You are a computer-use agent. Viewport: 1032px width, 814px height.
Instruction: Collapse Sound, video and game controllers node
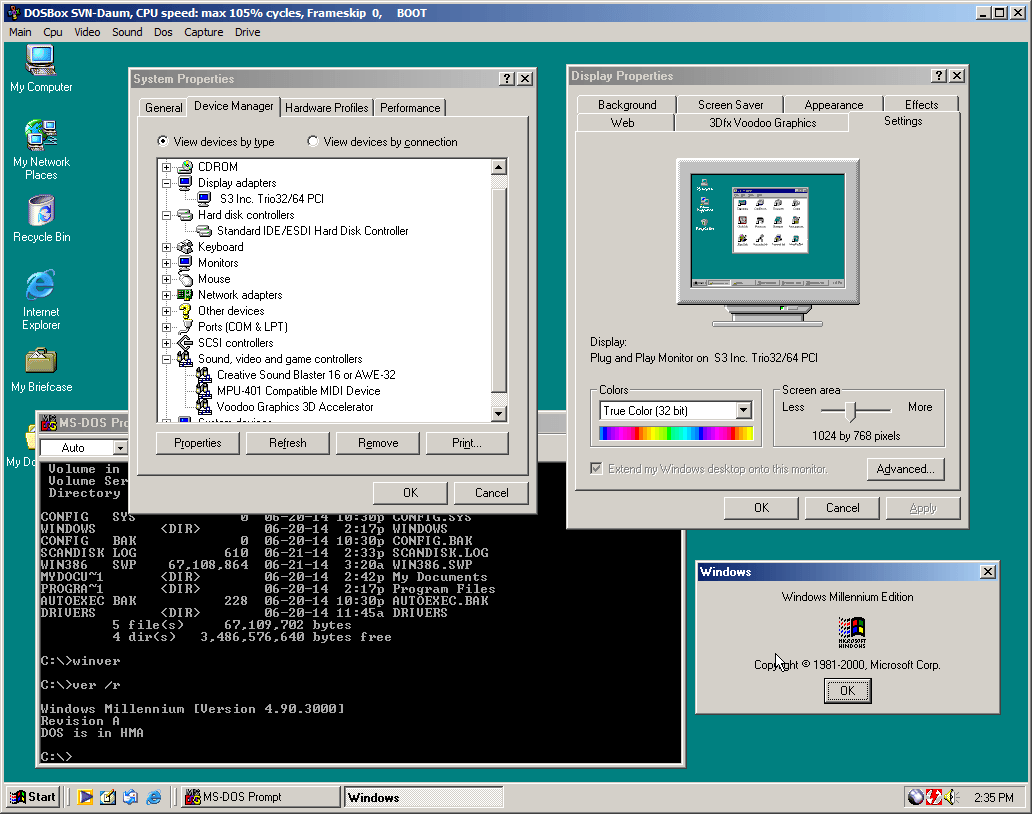pos(167,359)
